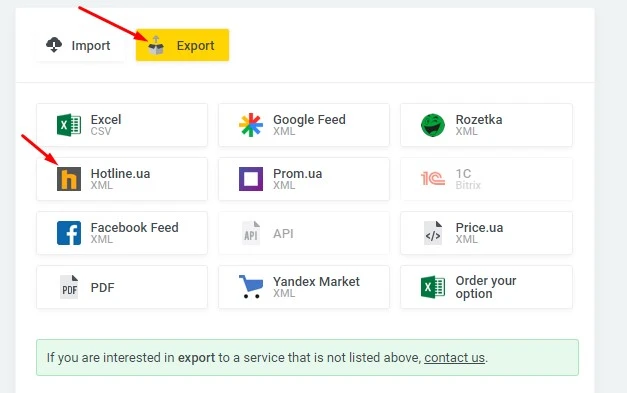Choose Google Feed XML export
This screenshot has height=393, width=627.
click(304, 125)
